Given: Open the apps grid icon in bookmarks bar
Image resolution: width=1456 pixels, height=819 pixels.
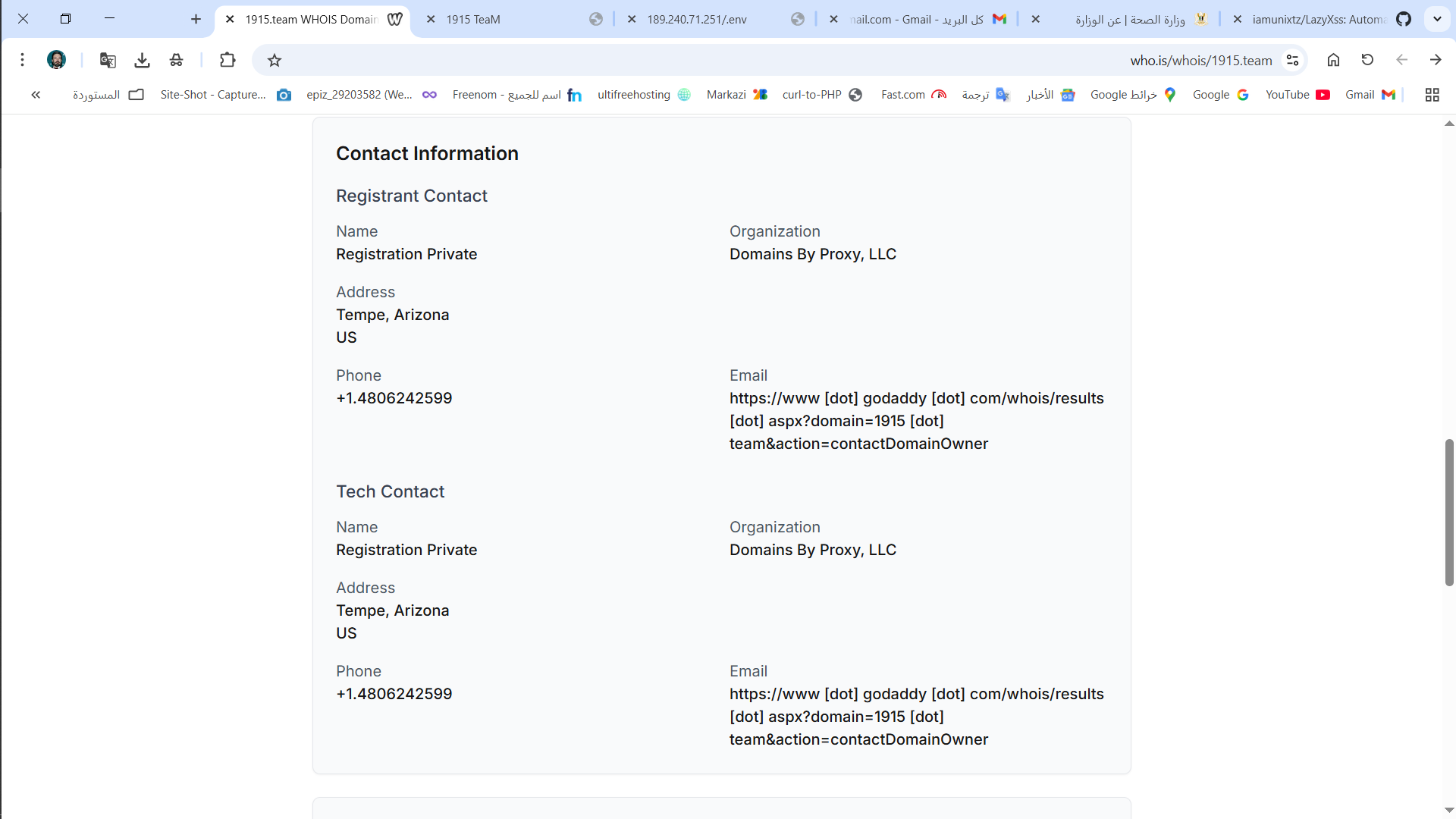Looking at the screenshot, I should tap(1432, 95).
